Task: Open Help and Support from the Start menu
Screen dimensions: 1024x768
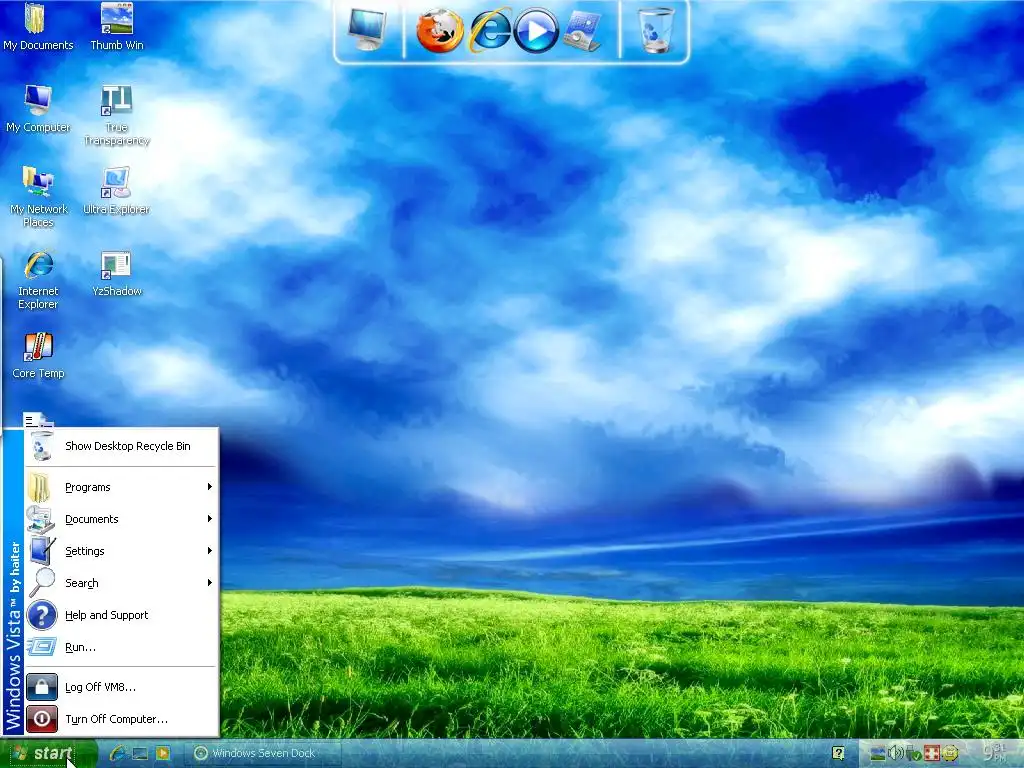Action: (120, 615)
